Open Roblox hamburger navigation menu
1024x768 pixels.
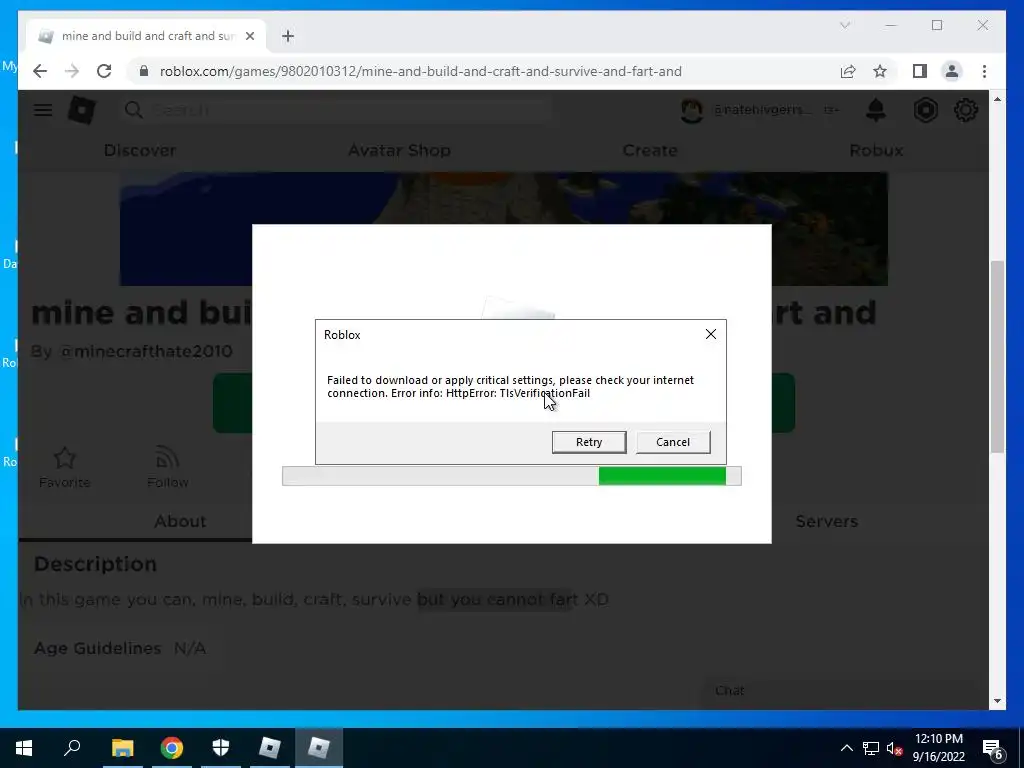[x=42, y=110]
